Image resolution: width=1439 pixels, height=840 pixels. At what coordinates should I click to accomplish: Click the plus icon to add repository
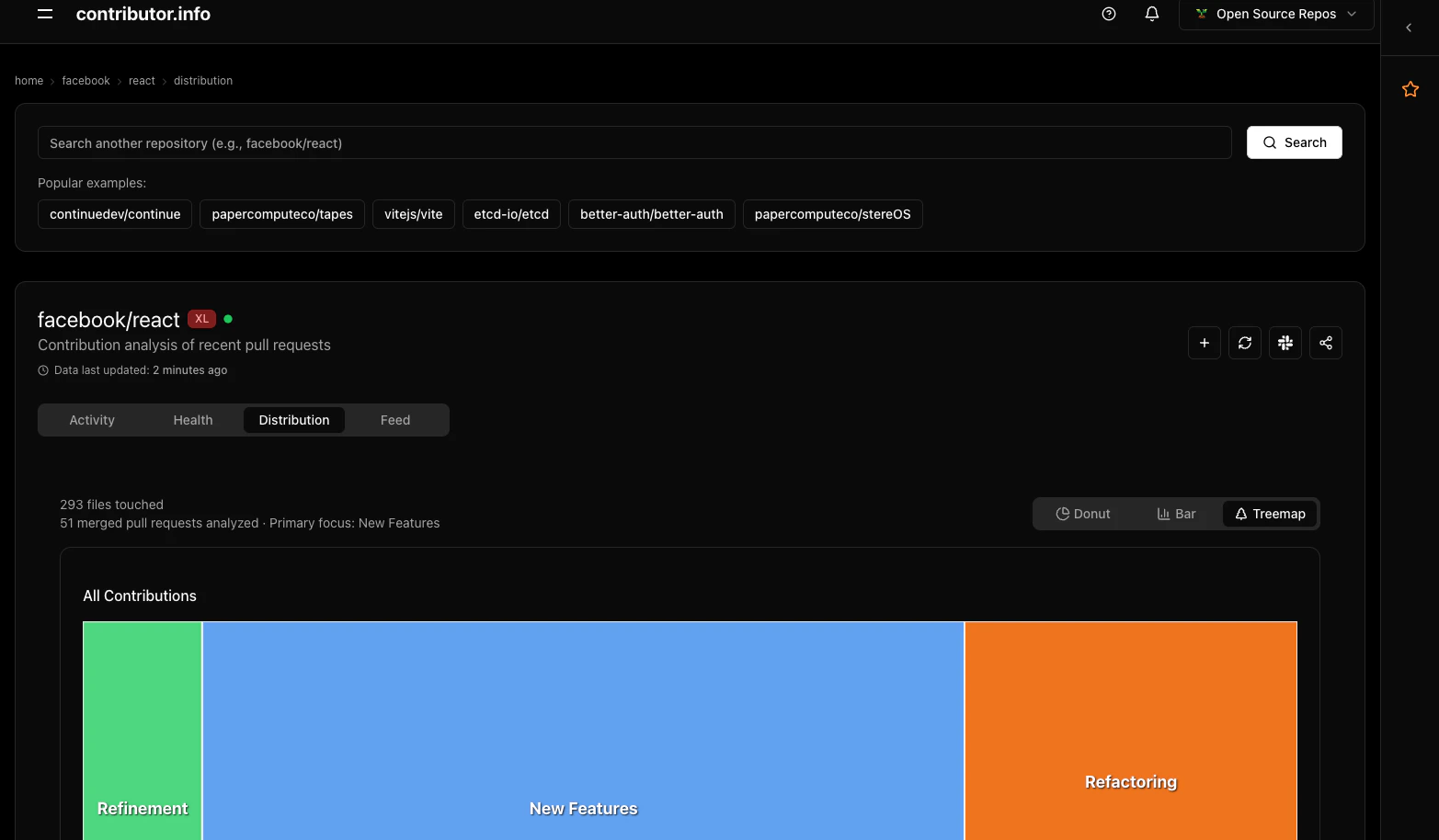click(x=1204, y=342)
